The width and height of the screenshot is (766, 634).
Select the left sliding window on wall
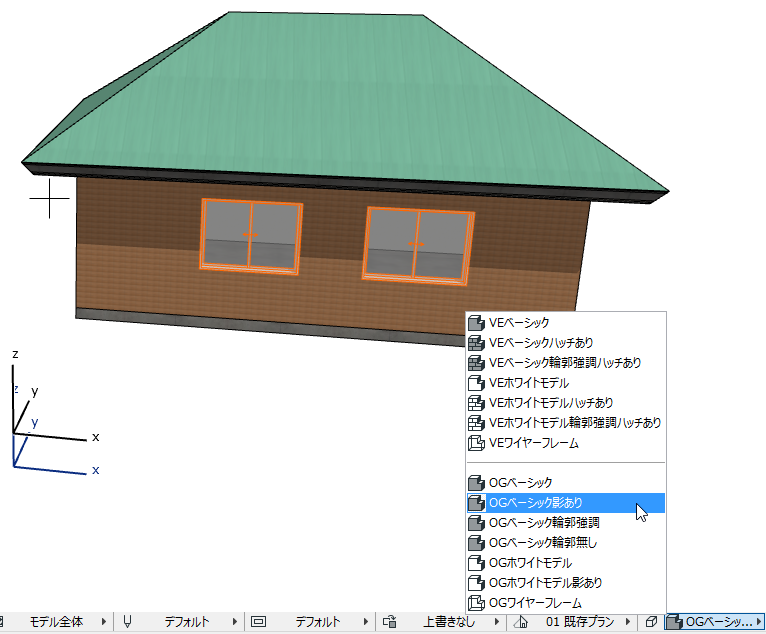(x=251, y=235)
